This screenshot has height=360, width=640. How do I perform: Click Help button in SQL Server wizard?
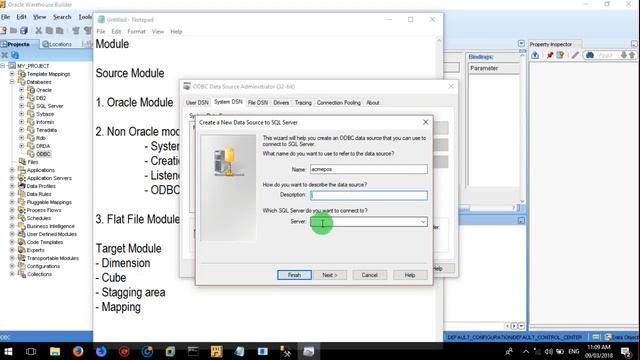point(410,275)
